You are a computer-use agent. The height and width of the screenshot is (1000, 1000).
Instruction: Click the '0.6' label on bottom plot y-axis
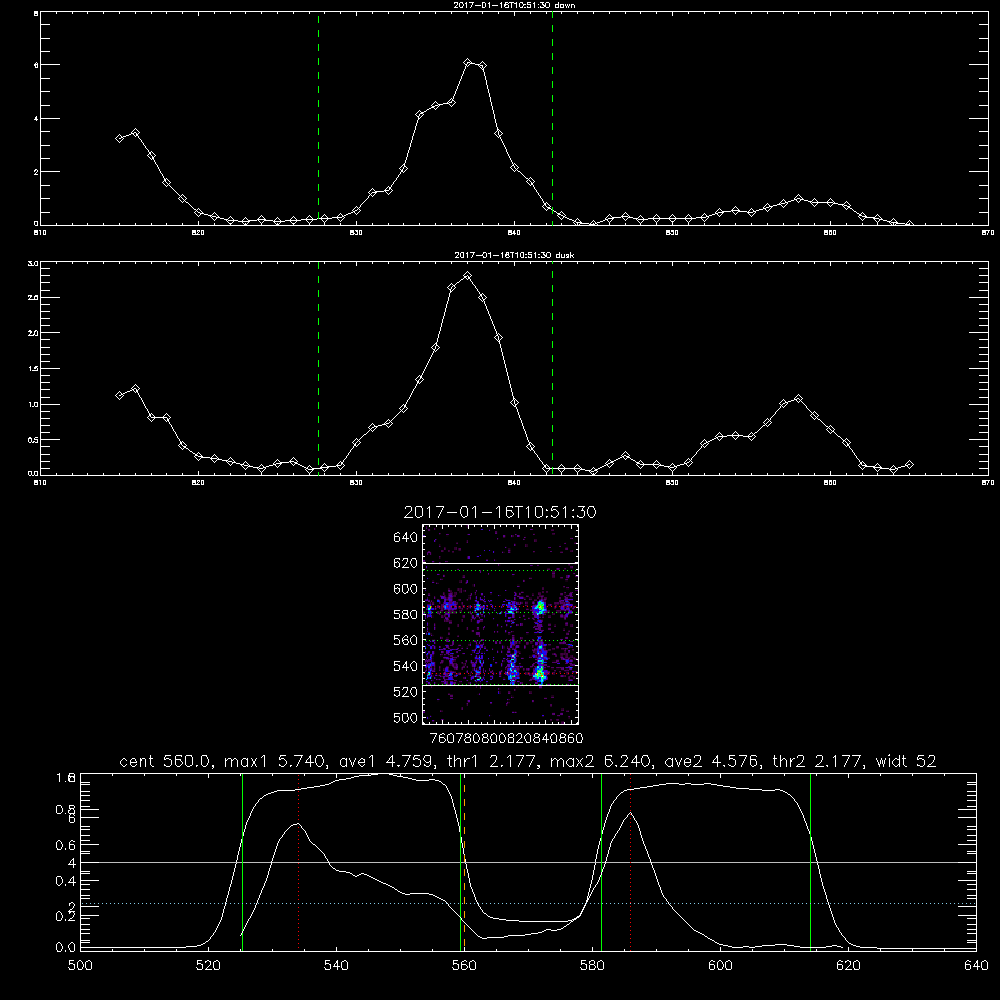click(65, 845)
